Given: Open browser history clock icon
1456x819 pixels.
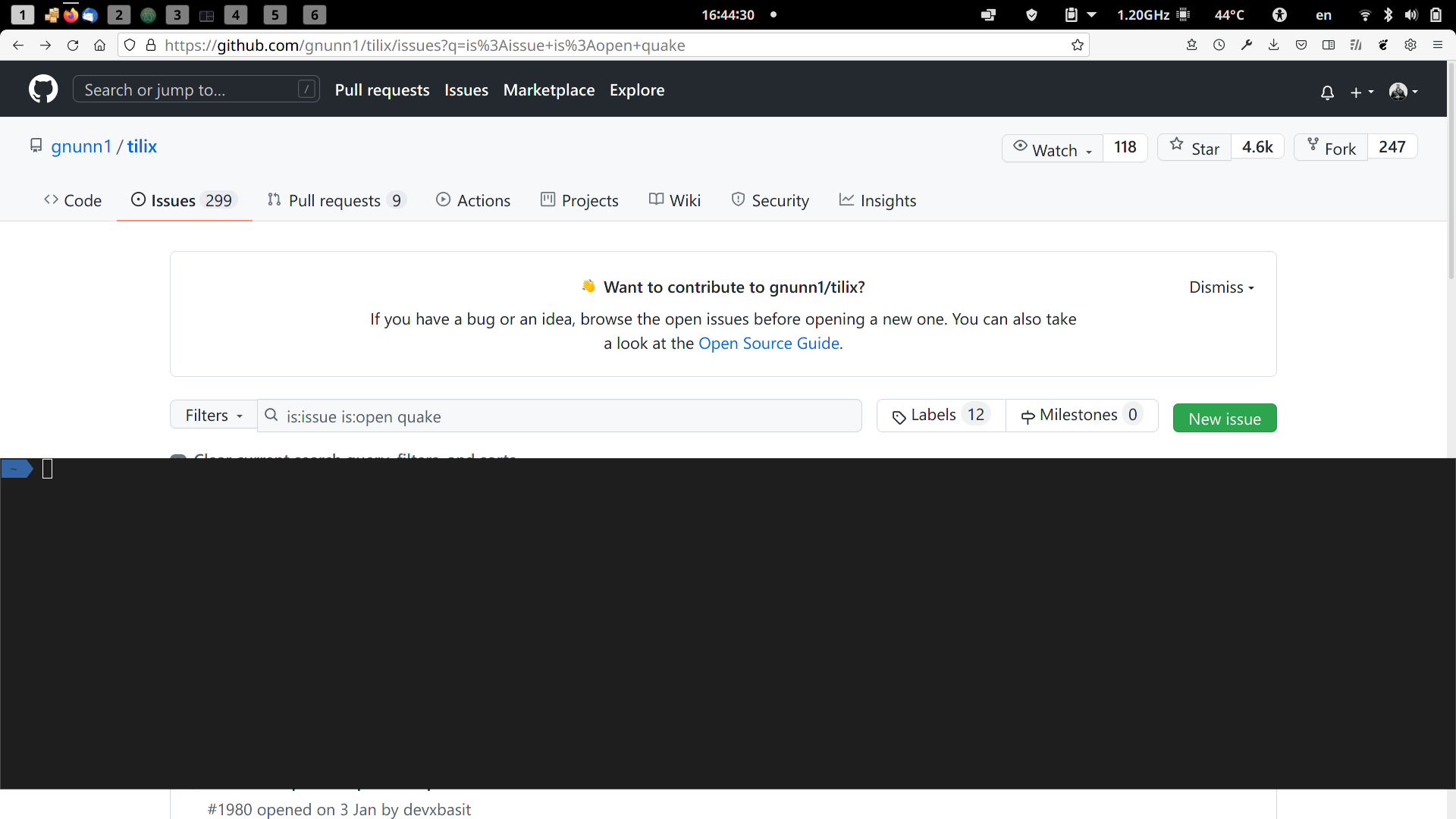Looking at the screenshot, I should [1219, 45].
